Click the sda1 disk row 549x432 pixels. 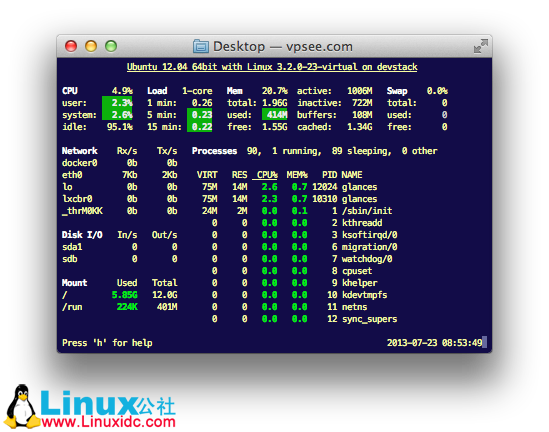coord(120,247)
